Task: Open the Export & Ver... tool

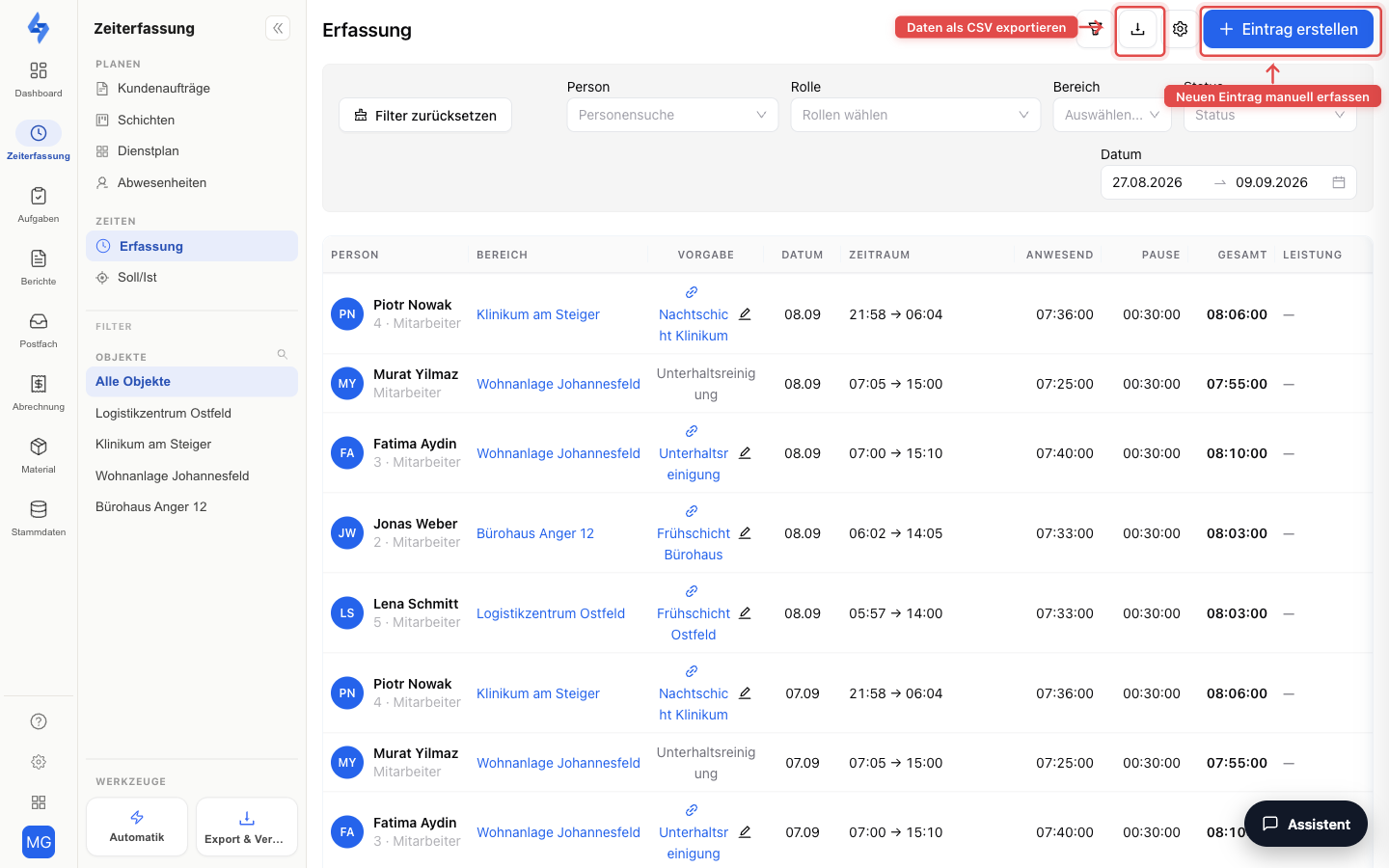Action: [247, 827]
